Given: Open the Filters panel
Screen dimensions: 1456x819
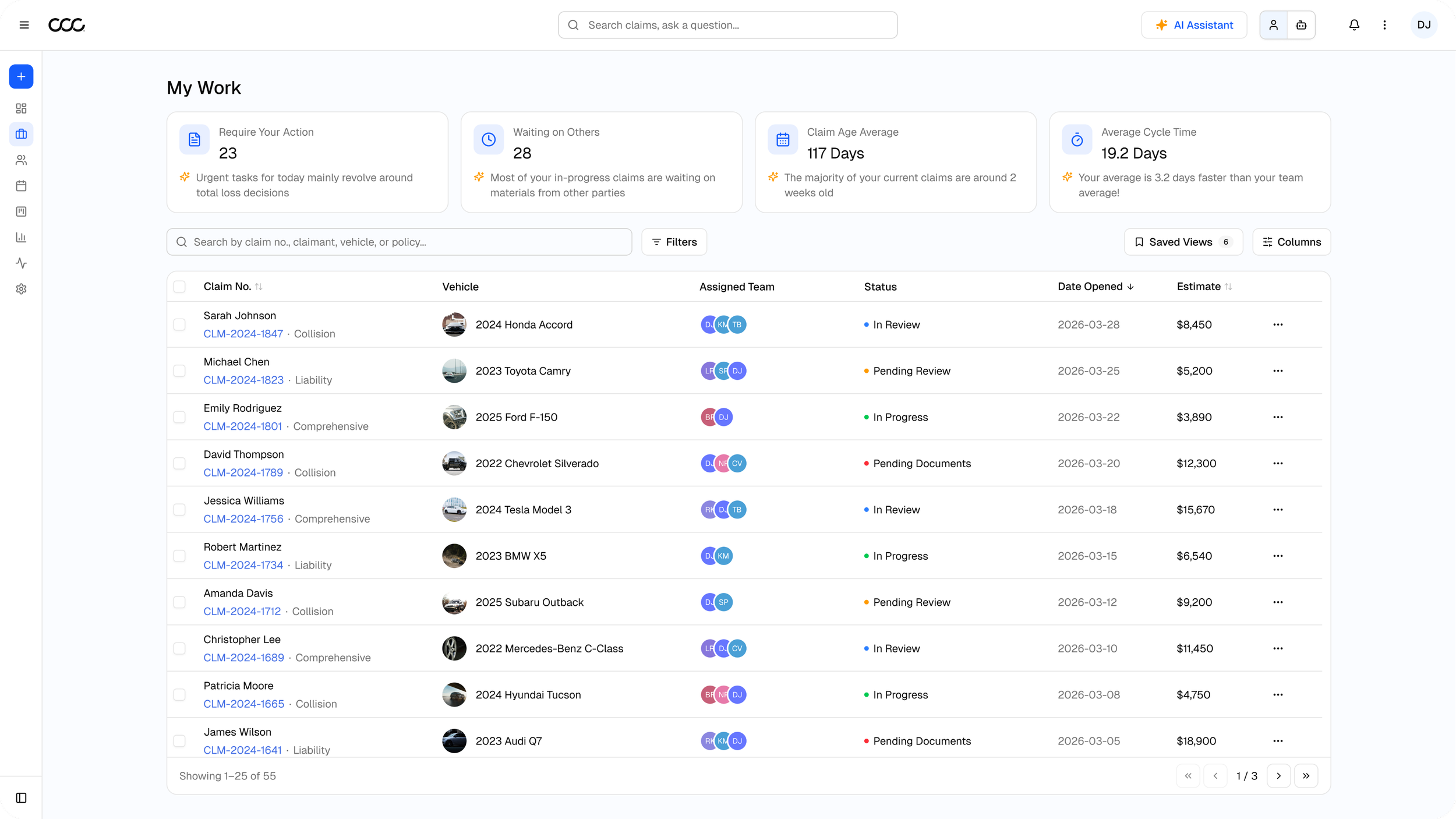Looking at the screenshot, I should tap(674, 242).
